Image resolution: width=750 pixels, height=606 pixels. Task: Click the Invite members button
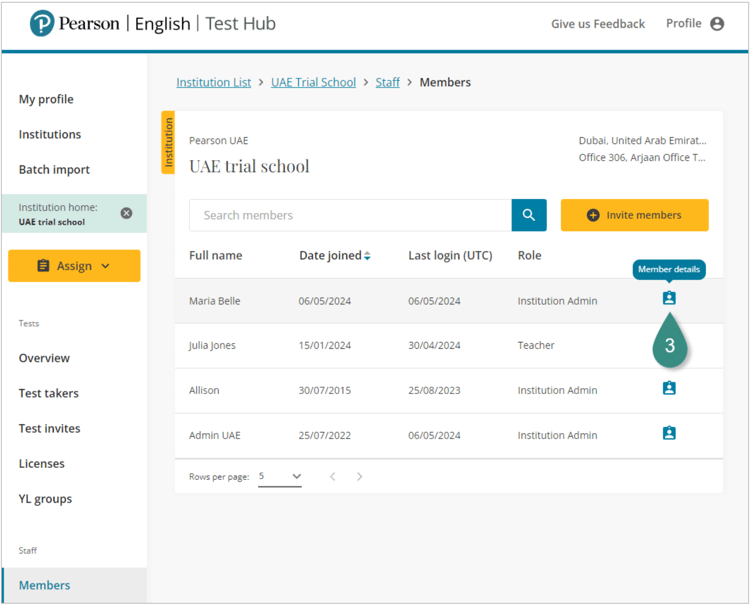tap(634, 215)
